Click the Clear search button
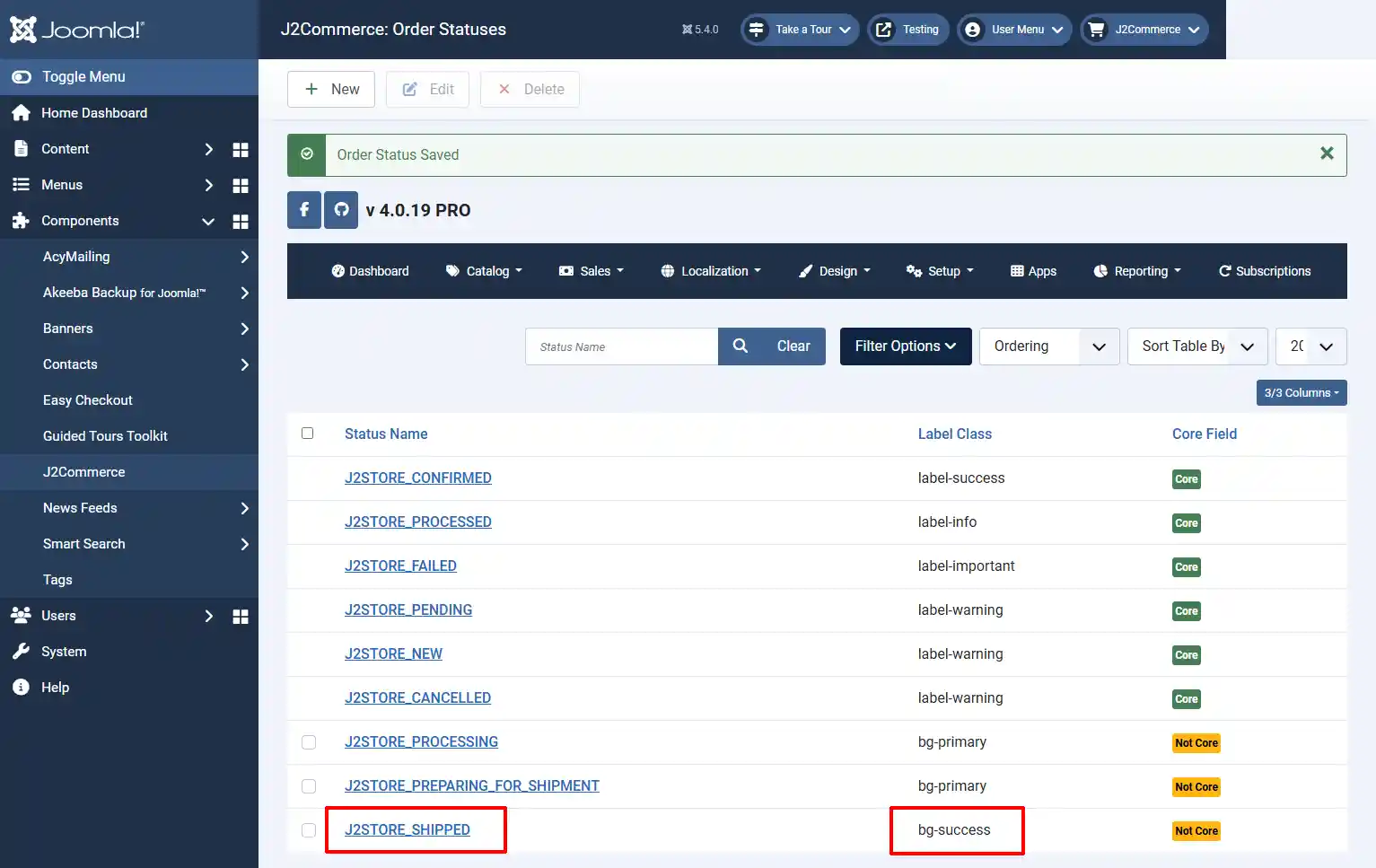This screenshot has width=1376, height=868. (x=793, y=346)
